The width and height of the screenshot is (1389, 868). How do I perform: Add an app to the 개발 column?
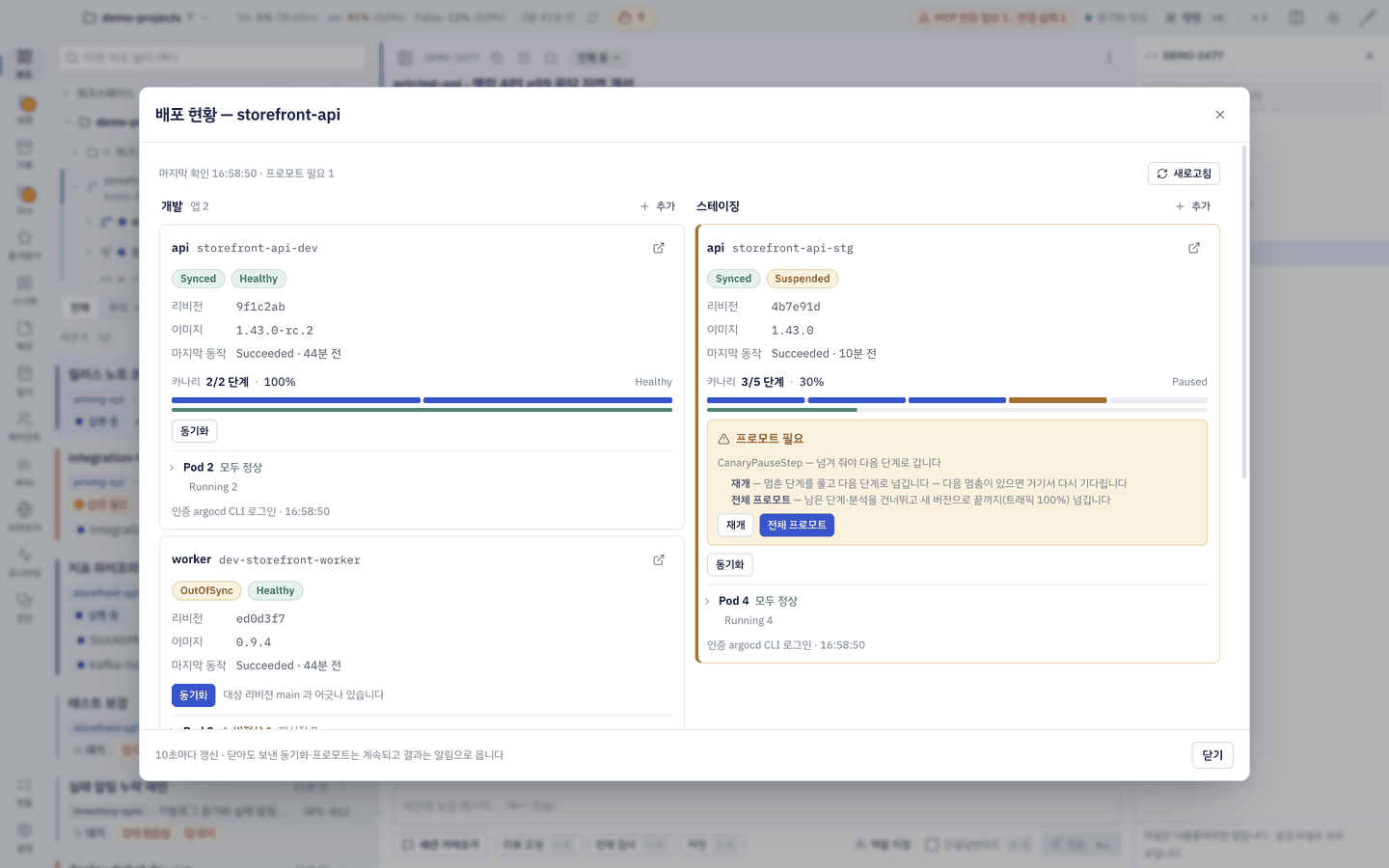(x=658, y=206)
